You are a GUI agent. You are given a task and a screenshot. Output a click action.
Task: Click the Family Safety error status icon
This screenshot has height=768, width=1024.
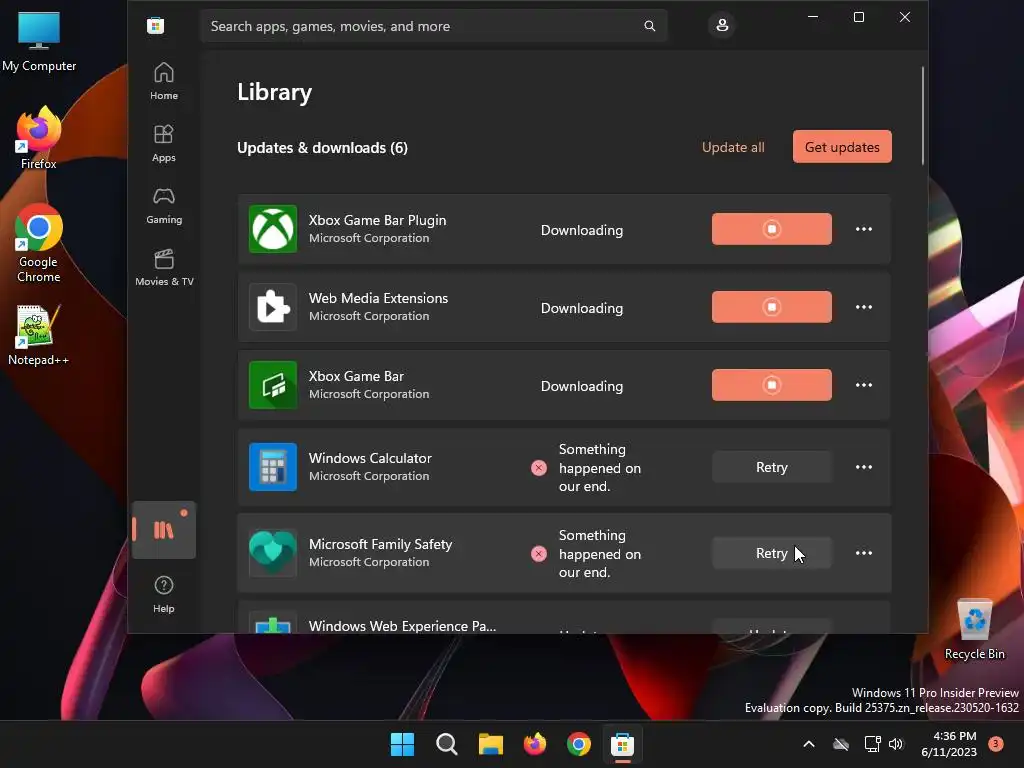539,554
